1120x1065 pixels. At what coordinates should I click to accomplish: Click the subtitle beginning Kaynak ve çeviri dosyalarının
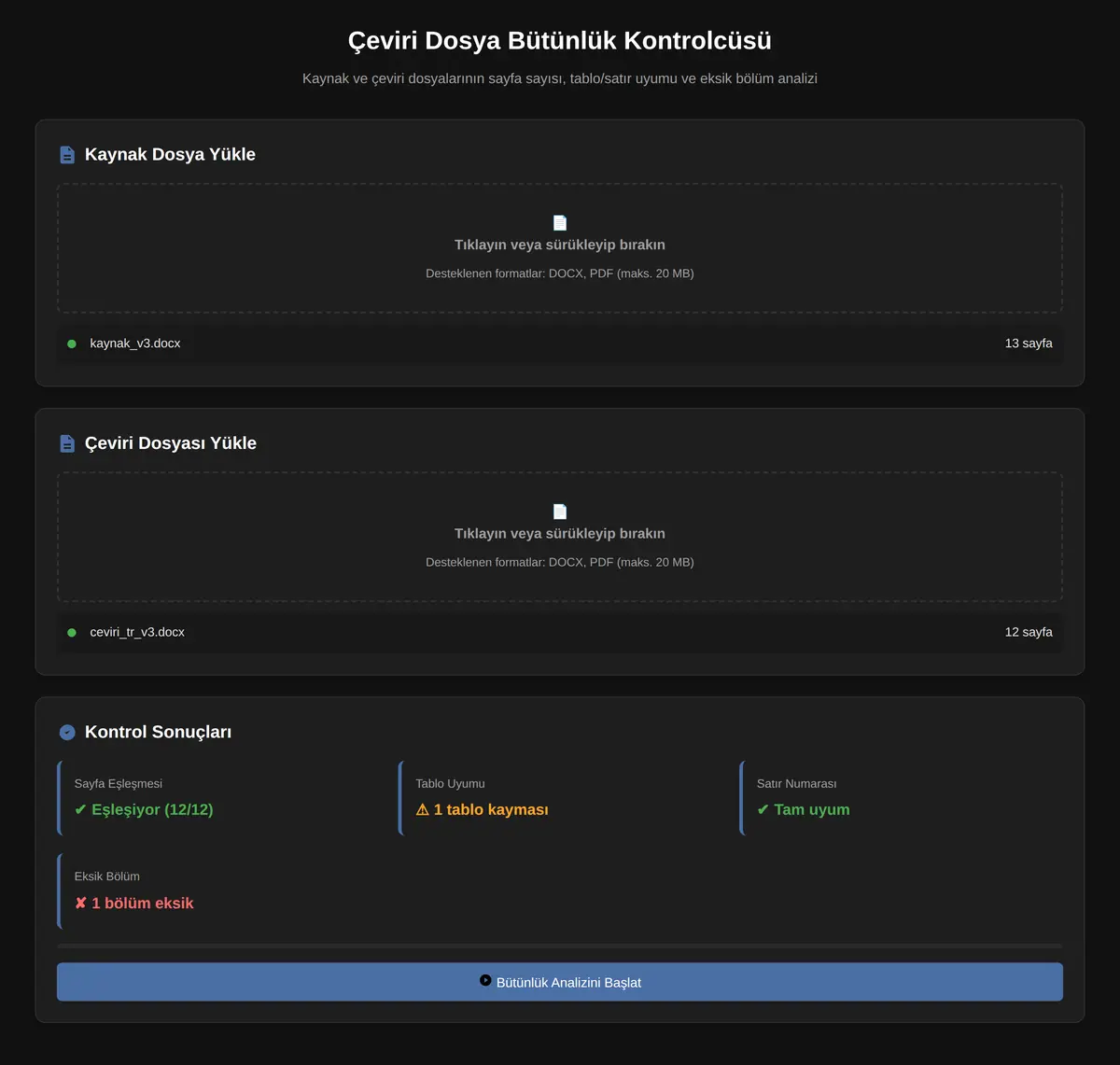(560, 78)
